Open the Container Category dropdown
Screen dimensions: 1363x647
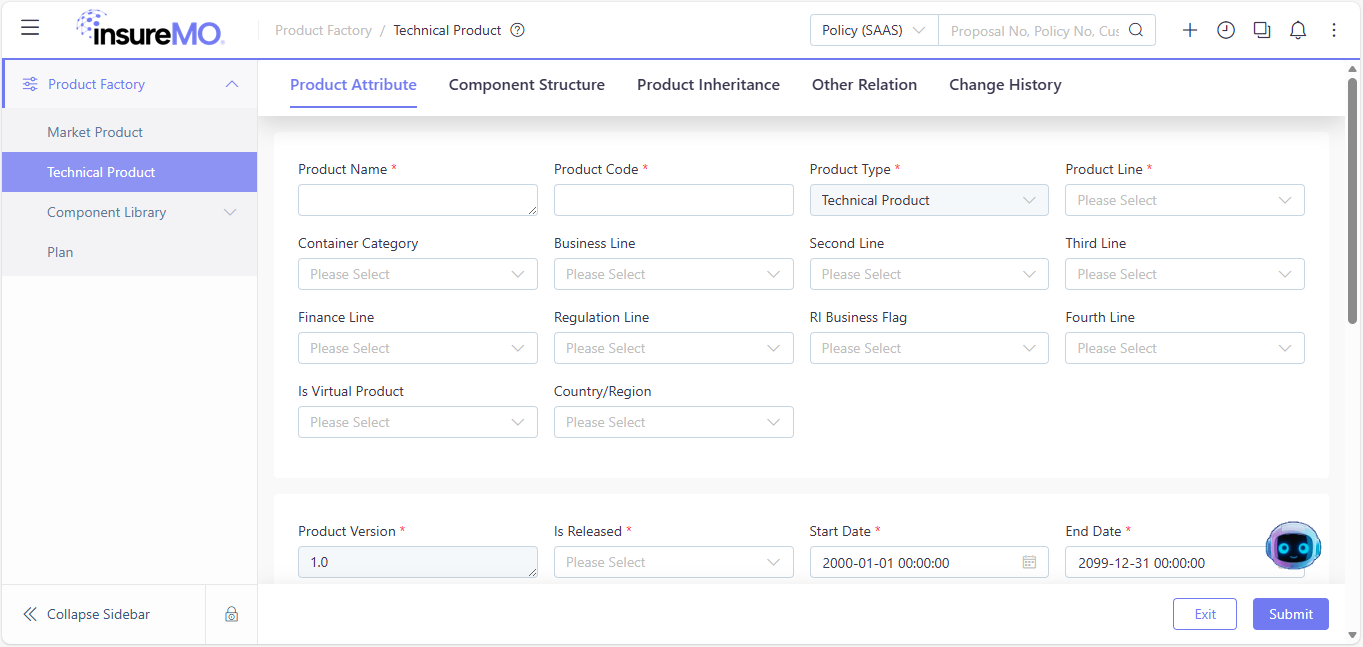click(x=418, y=274)
